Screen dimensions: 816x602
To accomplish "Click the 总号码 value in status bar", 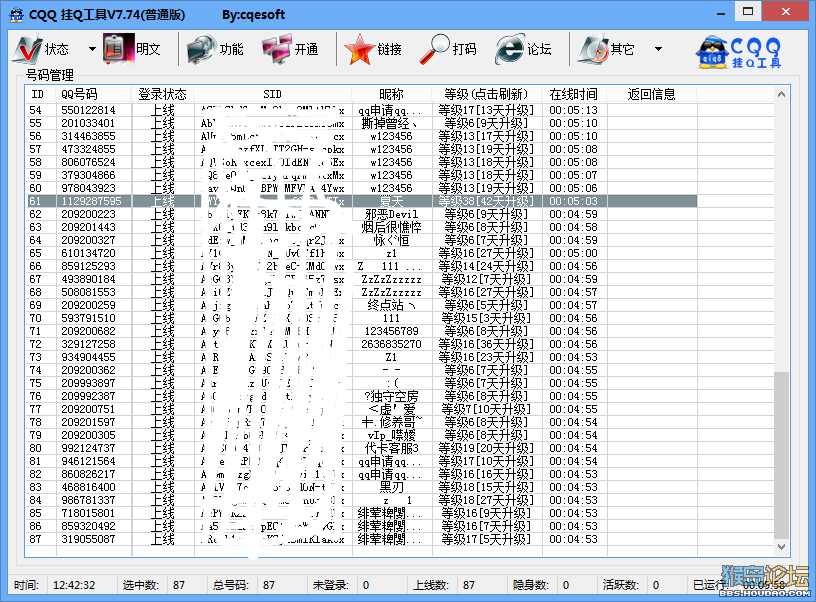I will tap(269, 585).
